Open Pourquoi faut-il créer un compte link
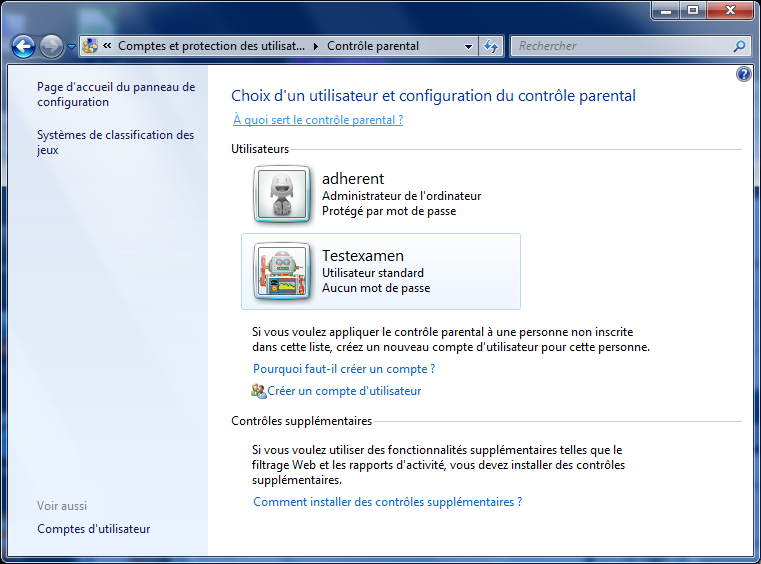The height and width of the screenshot is (564, 761). click(344, 369)
